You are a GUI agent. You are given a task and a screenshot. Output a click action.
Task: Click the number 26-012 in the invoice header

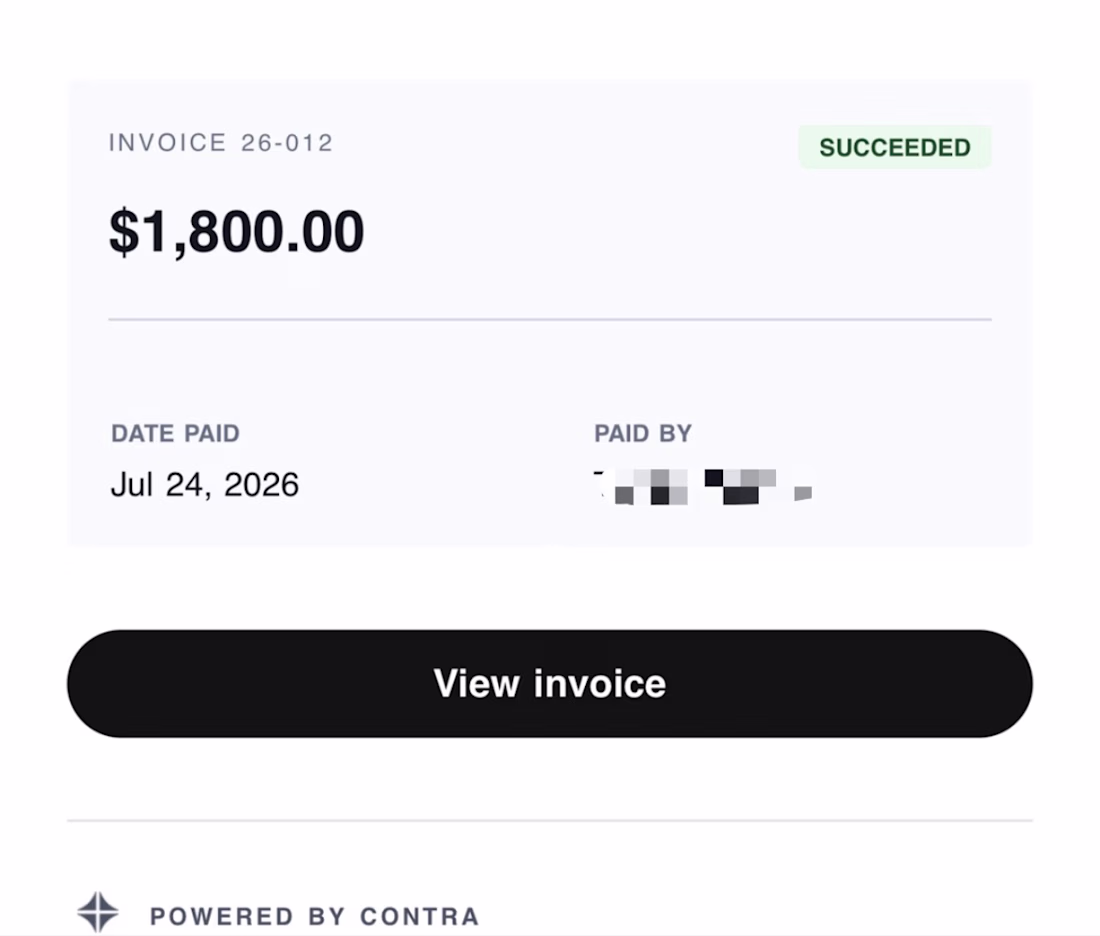click(x=287, y=142)
